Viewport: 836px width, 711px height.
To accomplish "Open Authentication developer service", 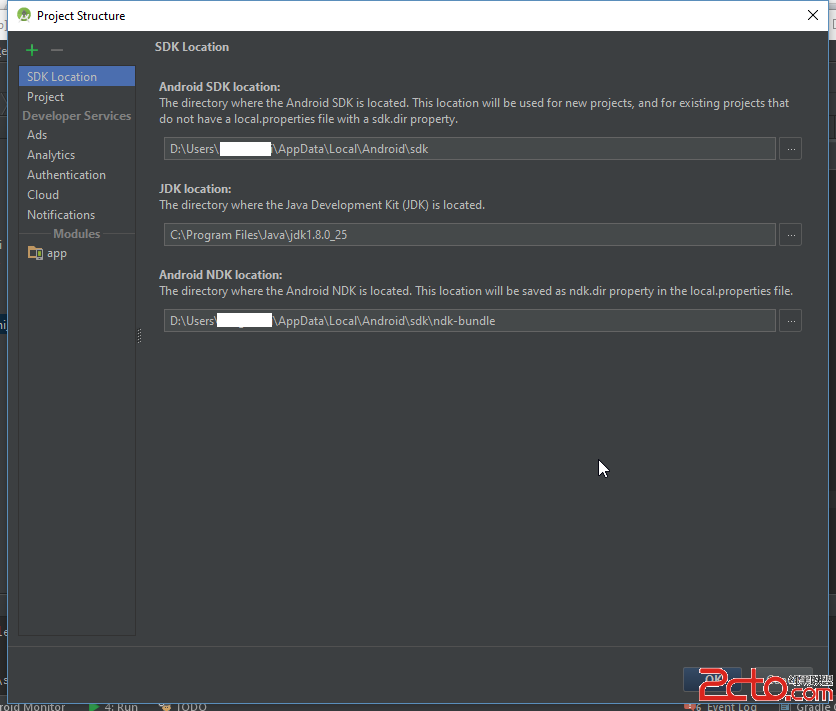I will (77, 175).
